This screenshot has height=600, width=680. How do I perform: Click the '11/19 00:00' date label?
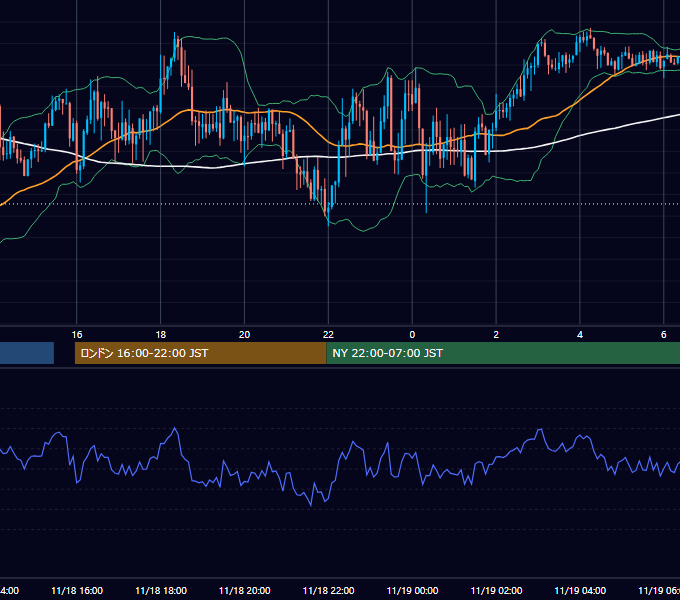(412, 590)
